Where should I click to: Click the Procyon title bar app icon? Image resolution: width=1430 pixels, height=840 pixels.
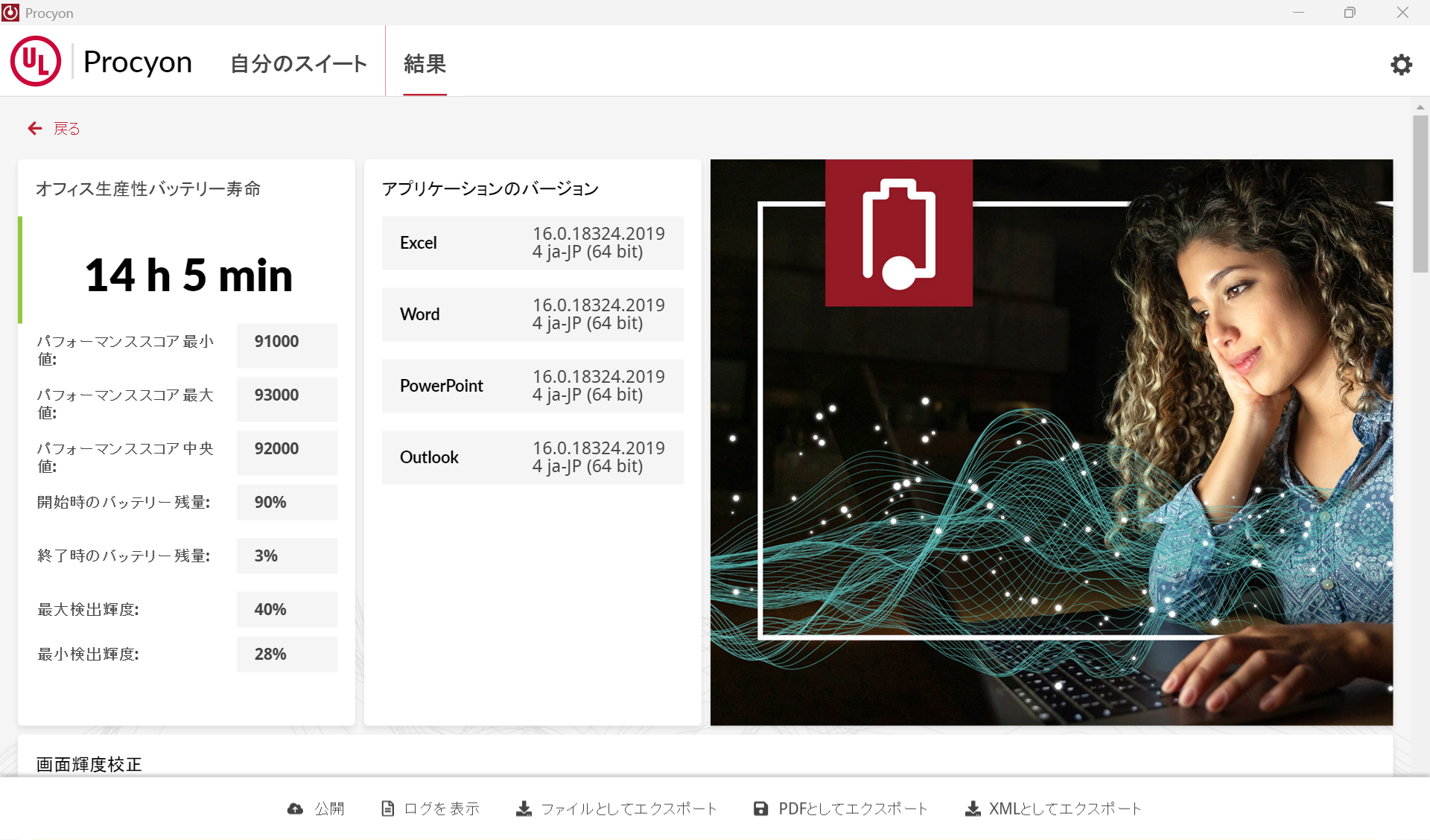(x=10, y=13)
